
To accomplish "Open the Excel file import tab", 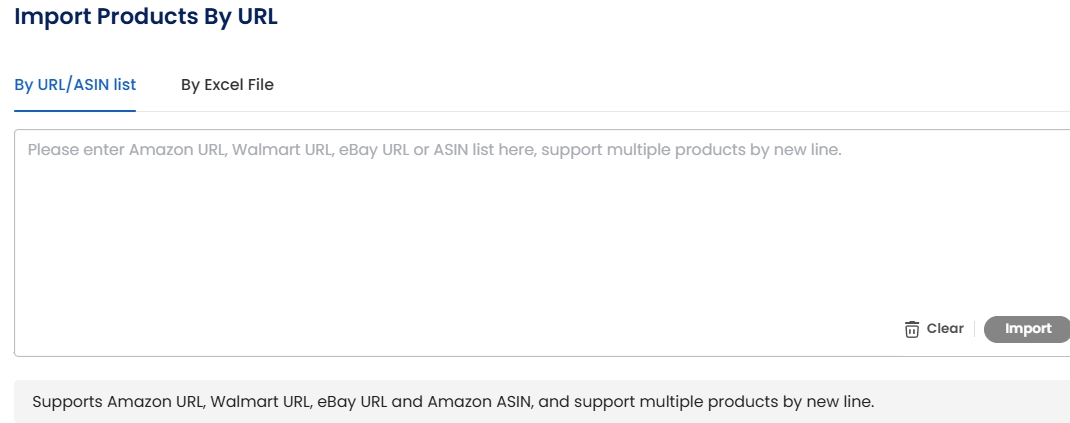I will click(x=227, y=85).
